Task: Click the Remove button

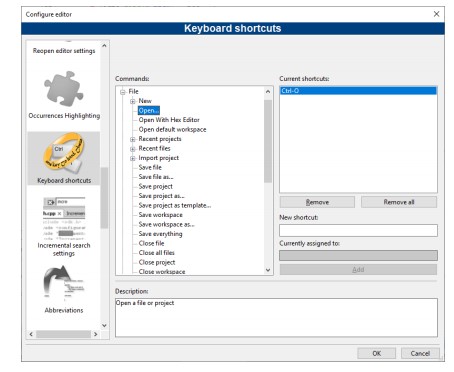Action: coord(317,202)
